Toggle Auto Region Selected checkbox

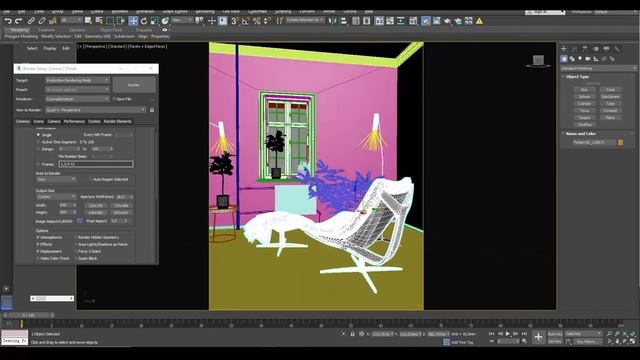tap(90, 179)
